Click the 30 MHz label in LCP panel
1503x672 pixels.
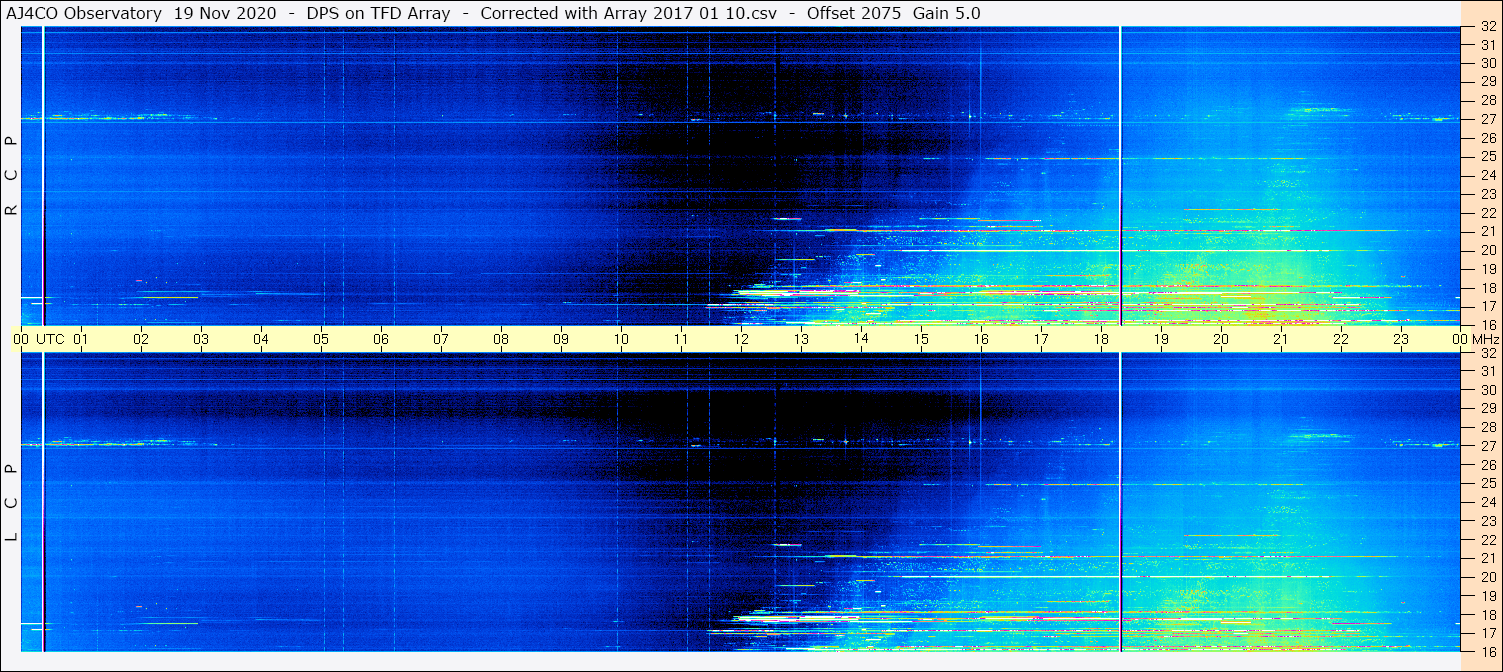click(x=1487, y=390)
